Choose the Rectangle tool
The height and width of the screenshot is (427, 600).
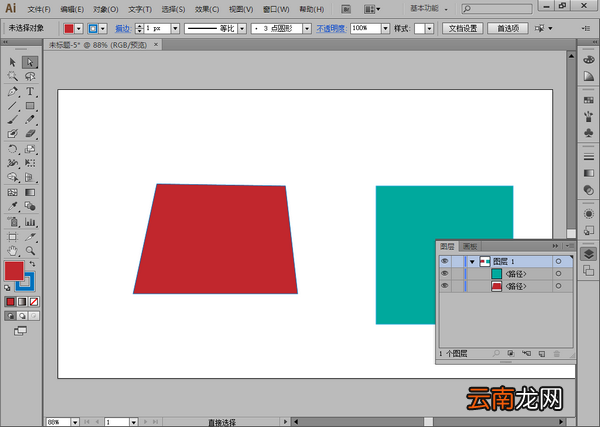(30, 106)
